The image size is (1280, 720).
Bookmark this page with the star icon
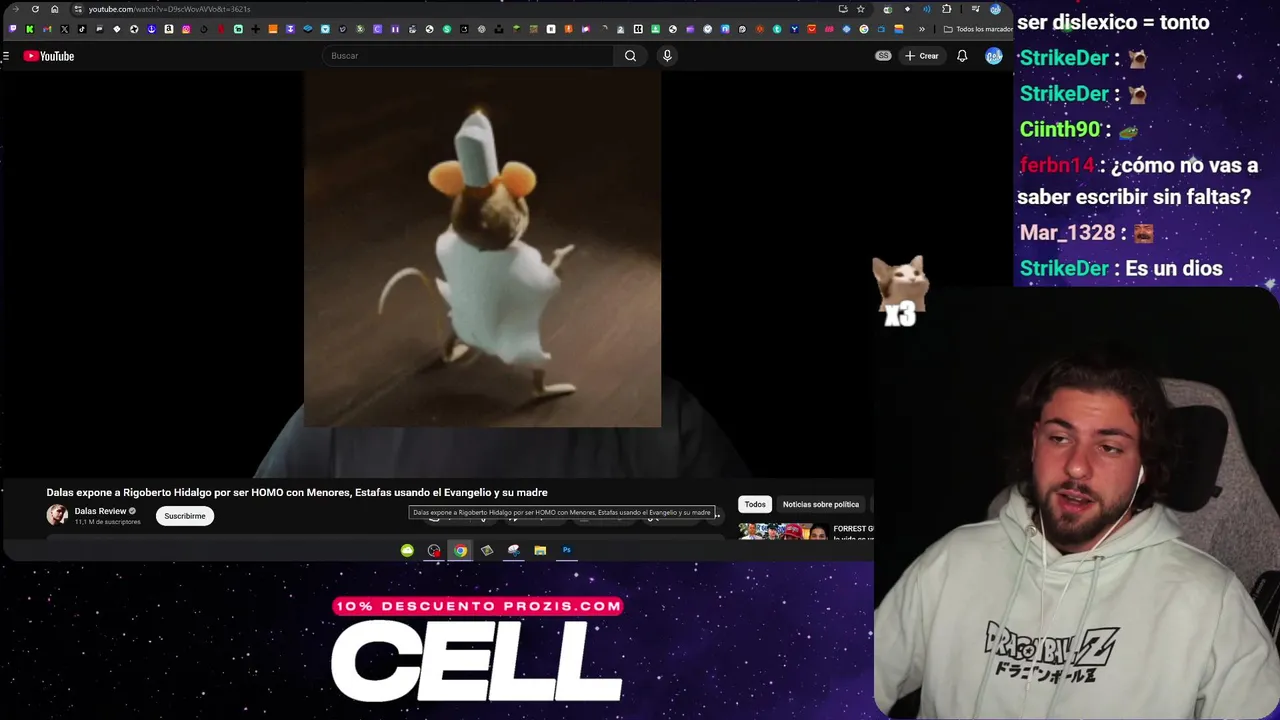[x=860, y=9]
